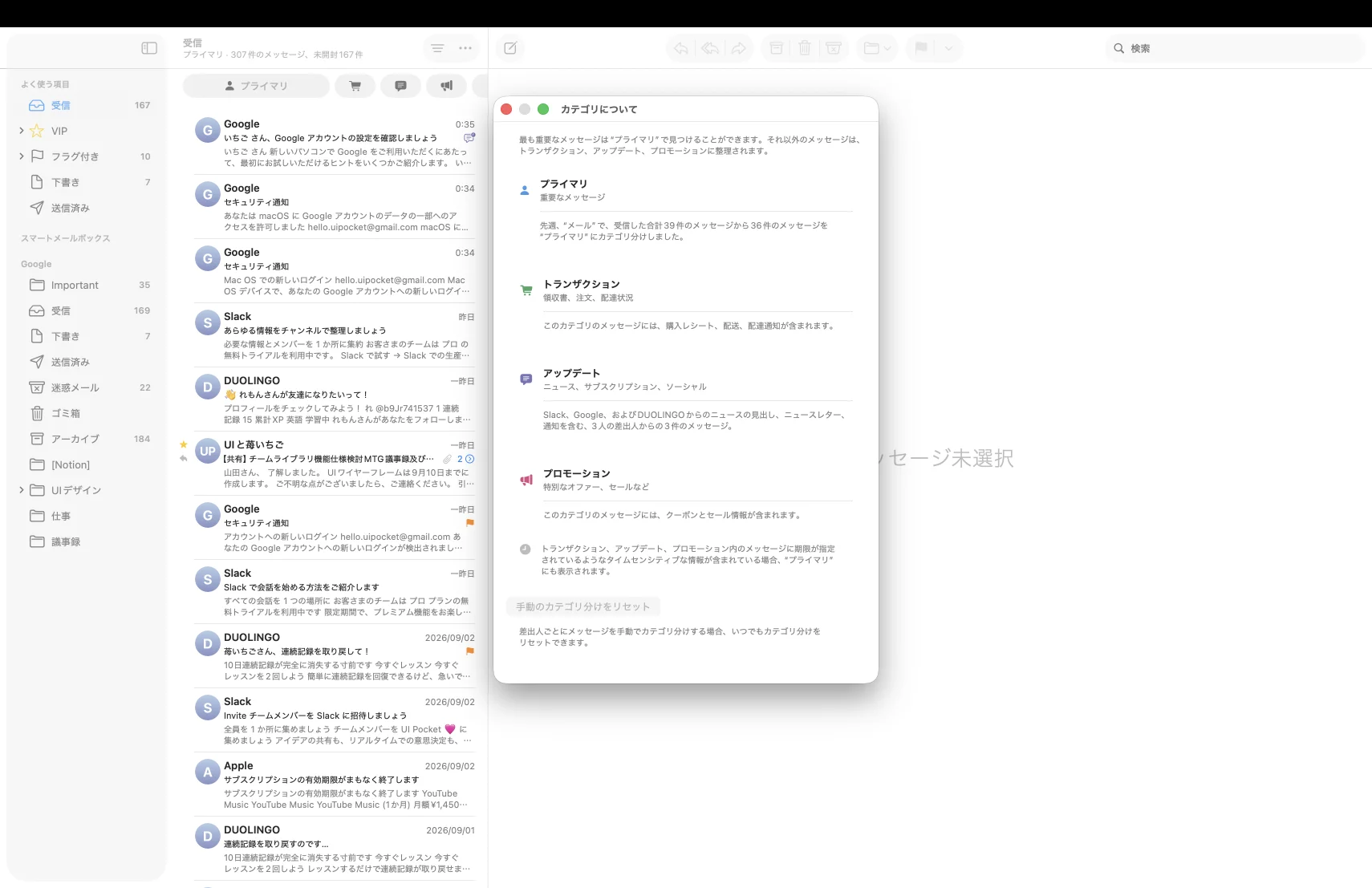Open the アーカイブ mailbox

coord(87,439)
